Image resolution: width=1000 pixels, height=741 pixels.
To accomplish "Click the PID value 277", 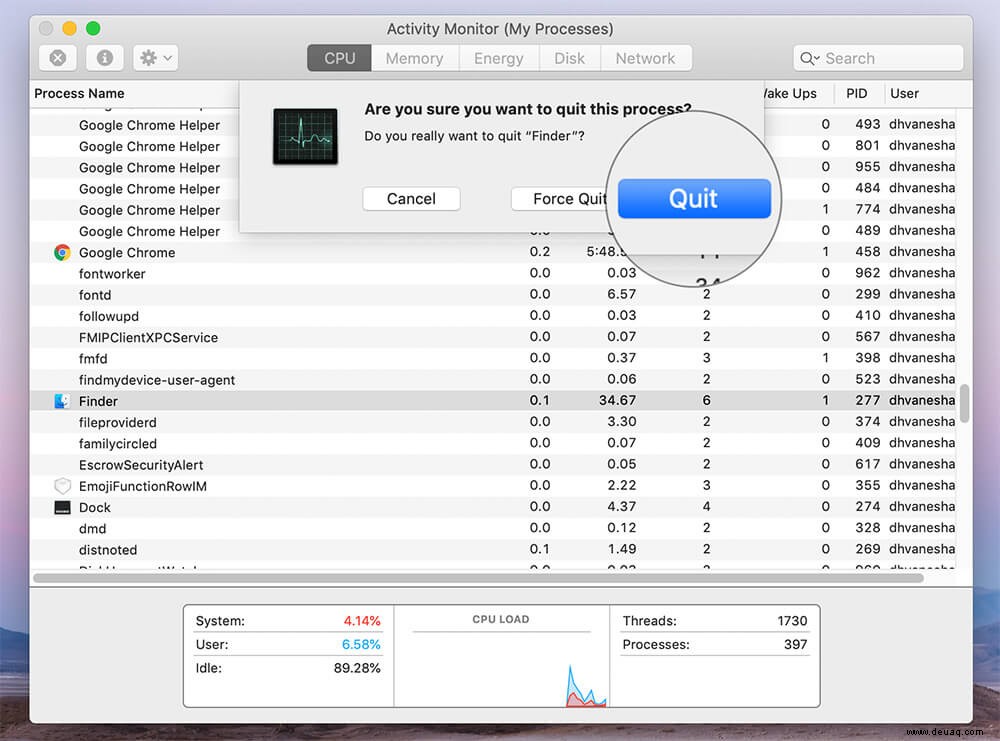I will click(867, 400).
